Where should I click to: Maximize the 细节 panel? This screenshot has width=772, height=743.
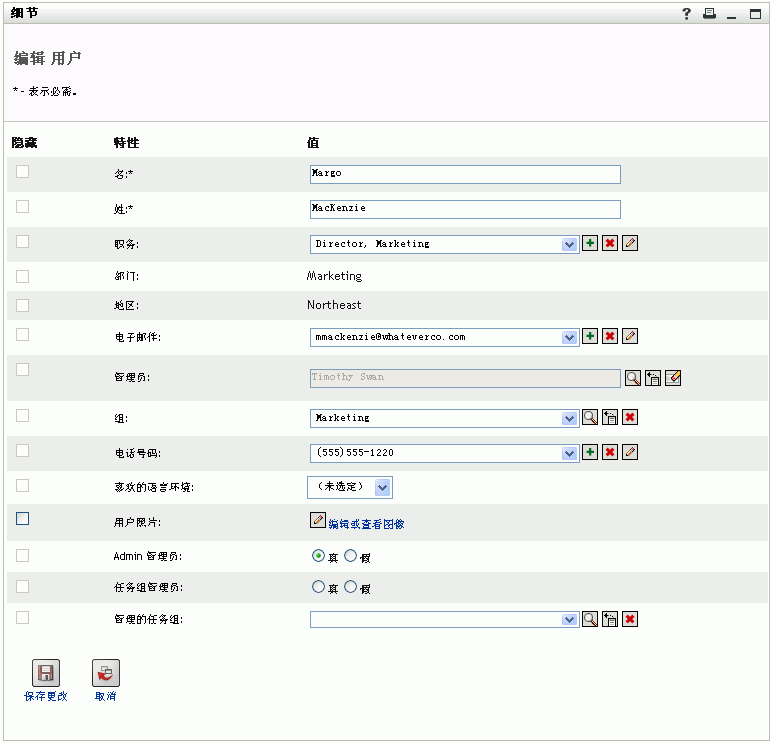(x=755, y=14)
